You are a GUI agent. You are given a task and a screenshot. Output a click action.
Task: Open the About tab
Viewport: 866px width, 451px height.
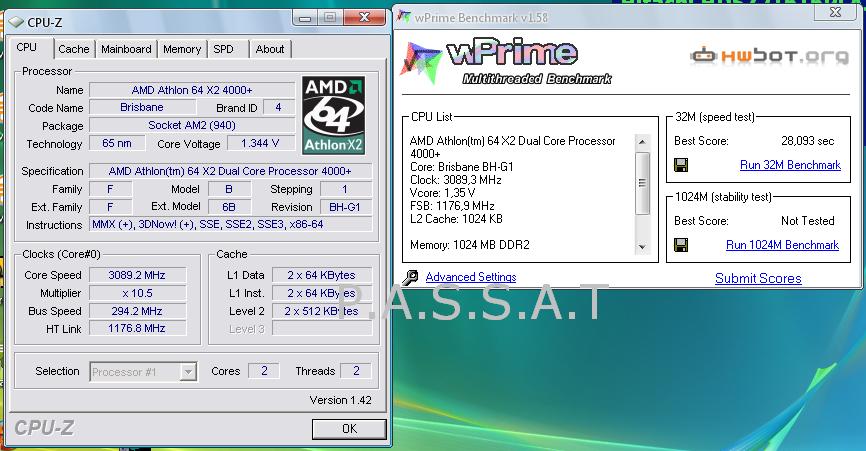click(270, 49)
